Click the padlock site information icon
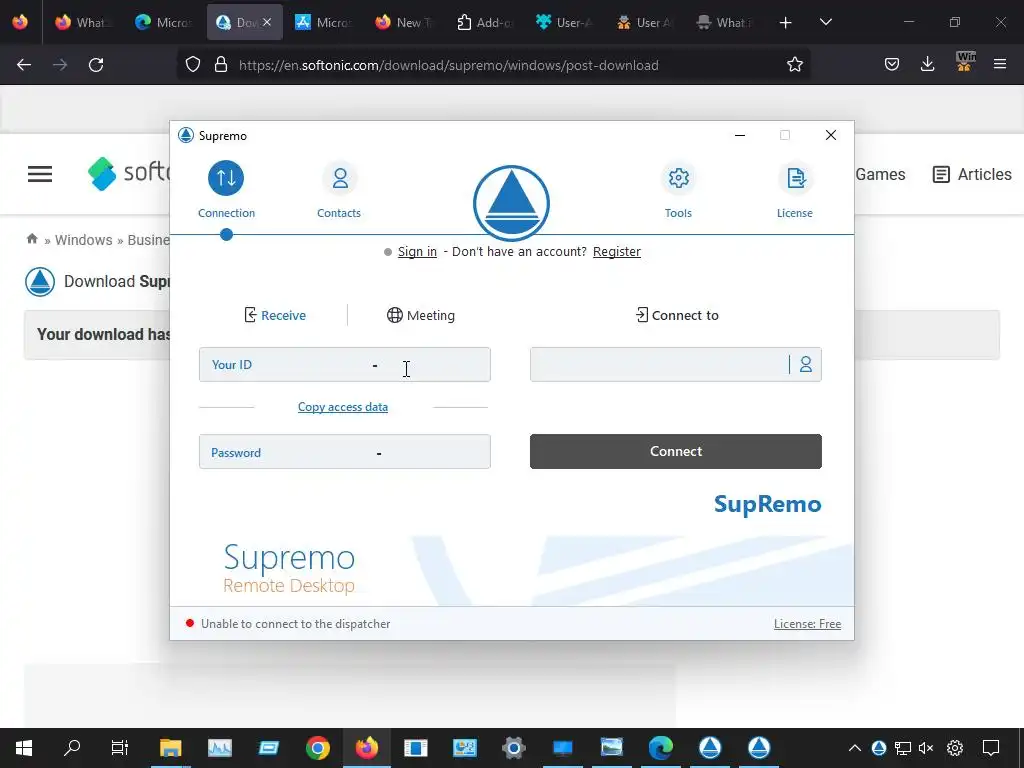1024x768 pixels. pos(221,65)
